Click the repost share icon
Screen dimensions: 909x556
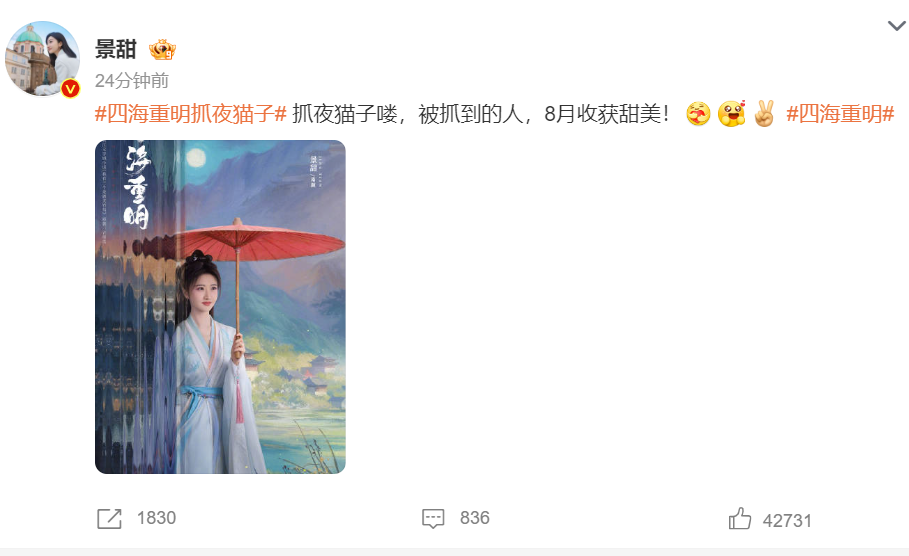point(109,518)
